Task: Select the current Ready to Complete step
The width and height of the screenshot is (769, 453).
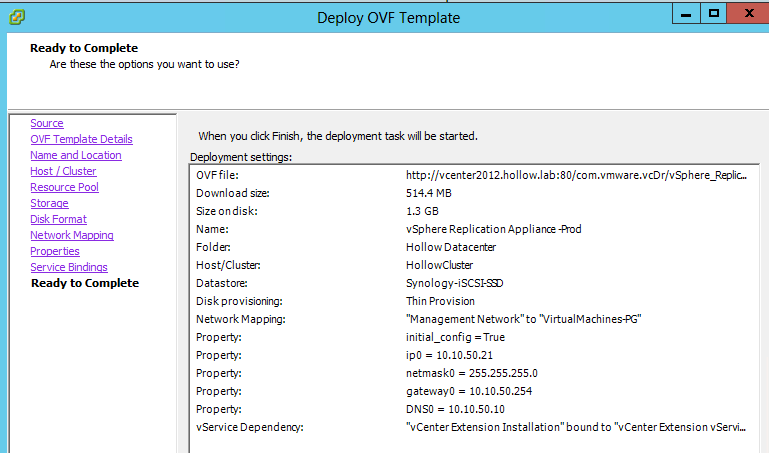Action: (85, 283)
